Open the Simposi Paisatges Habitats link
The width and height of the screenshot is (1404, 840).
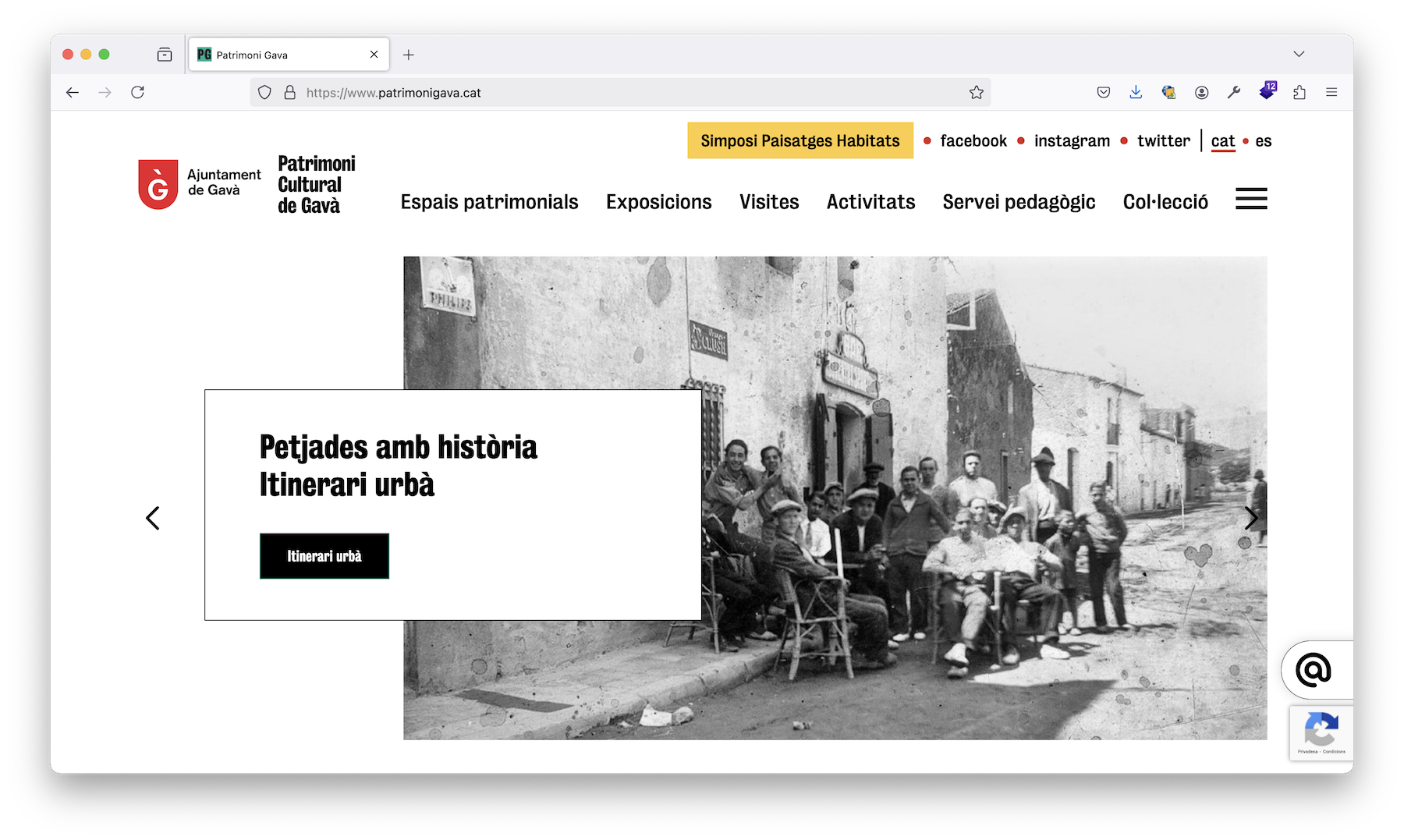tap(799, 141)
